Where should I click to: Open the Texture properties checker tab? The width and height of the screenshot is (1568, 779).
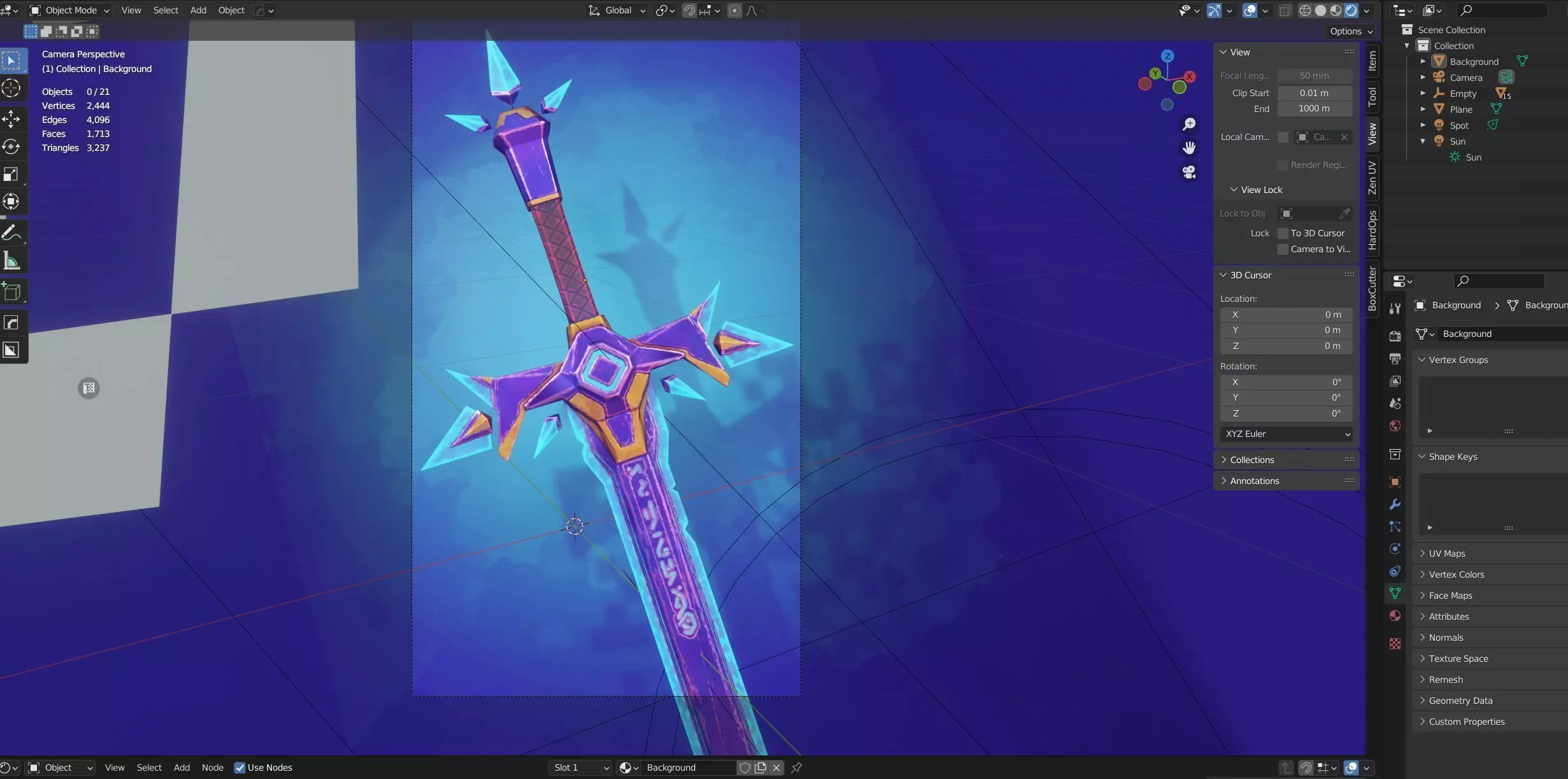point(1395,644)
